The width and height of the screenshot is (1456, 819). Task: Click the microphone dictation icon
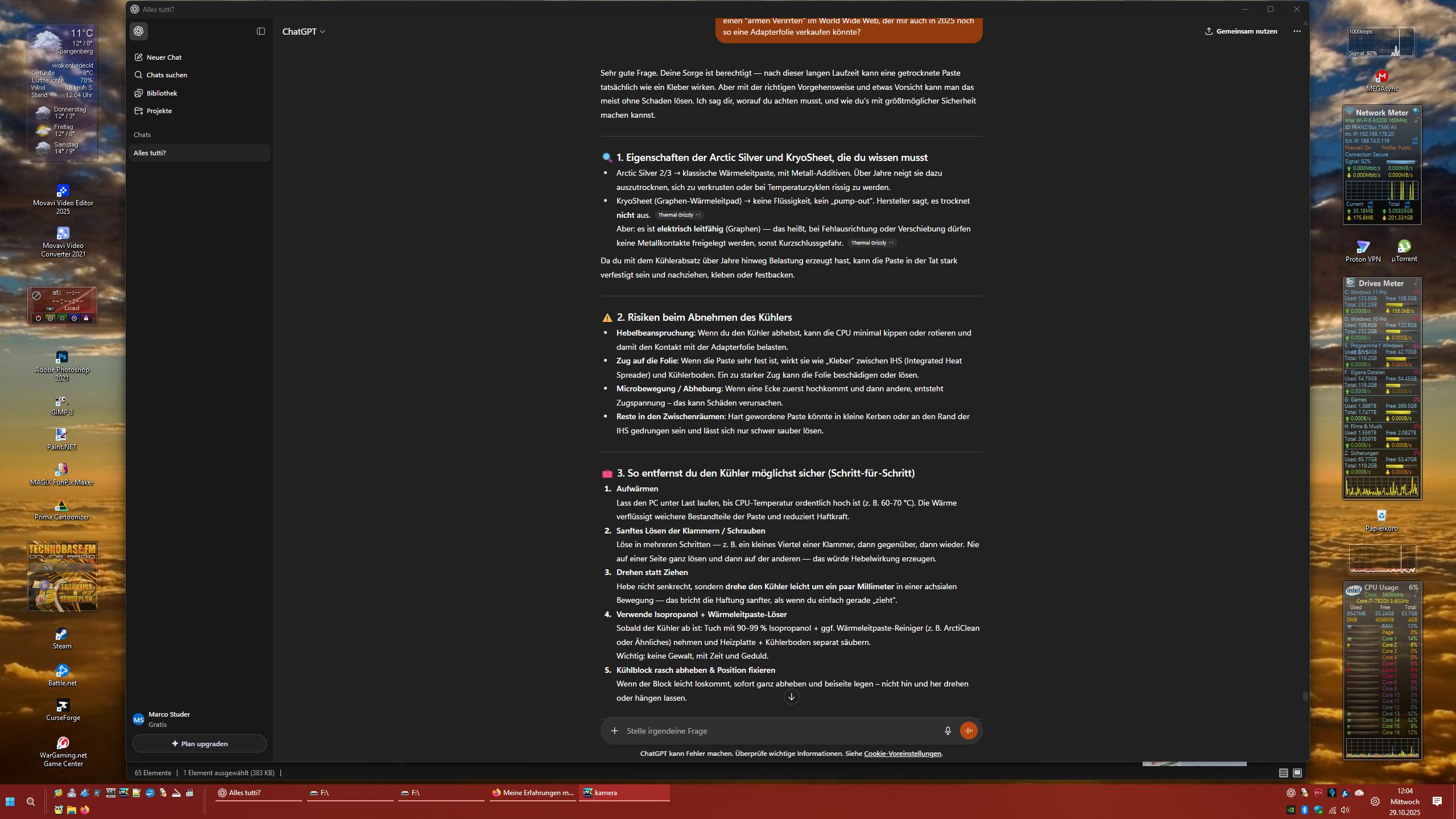pyautogui.click(x=948, y=731)
